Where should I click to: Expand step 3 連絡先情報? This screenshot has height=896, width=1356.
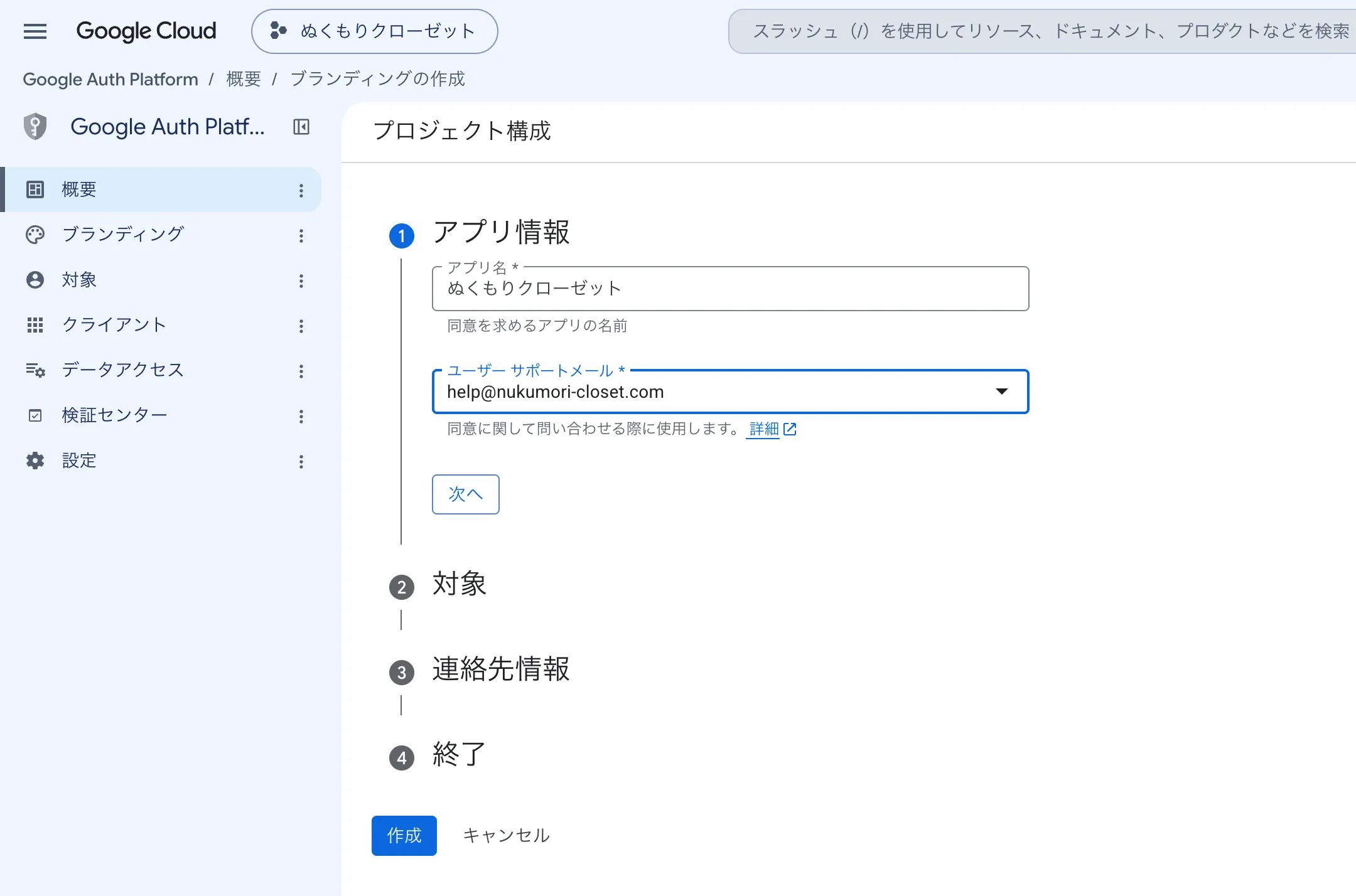pos(501,669)
